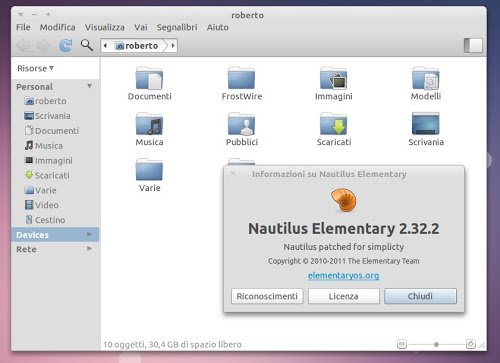
Task: Click the Riconoscimenti button
Action: pyautogui.click(x=267, y=296)
